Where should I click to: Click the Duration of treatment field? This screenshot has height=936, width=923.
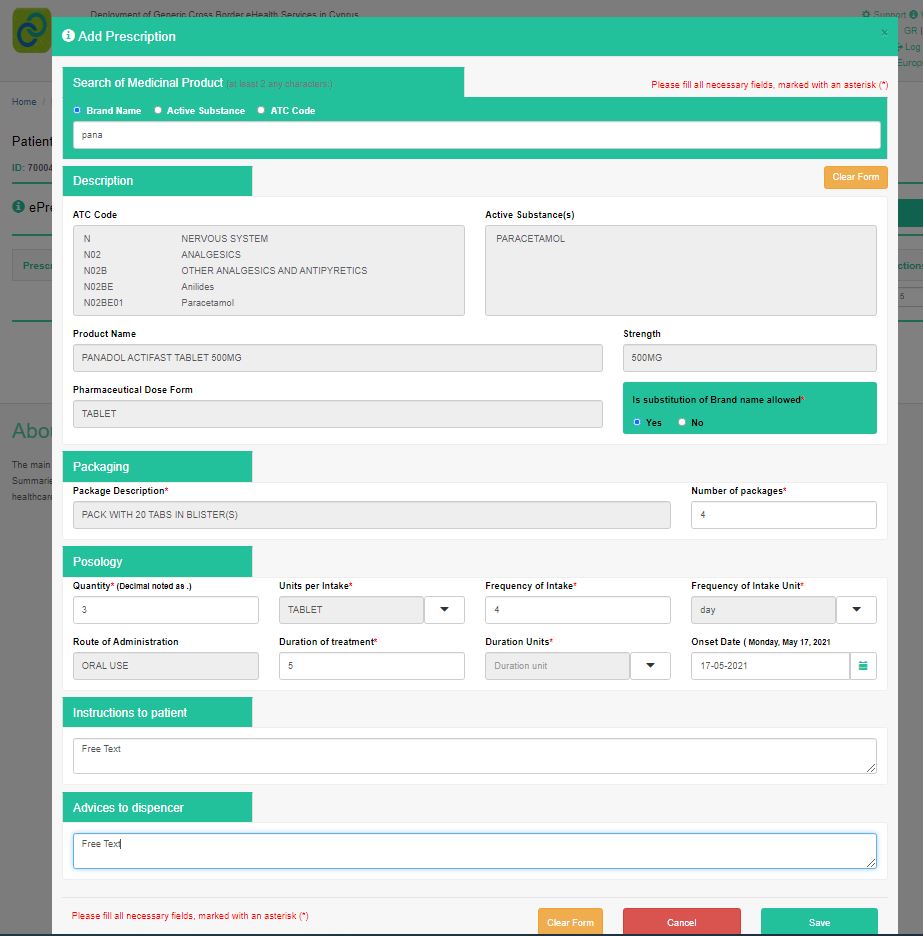click(x=371, y=666)
